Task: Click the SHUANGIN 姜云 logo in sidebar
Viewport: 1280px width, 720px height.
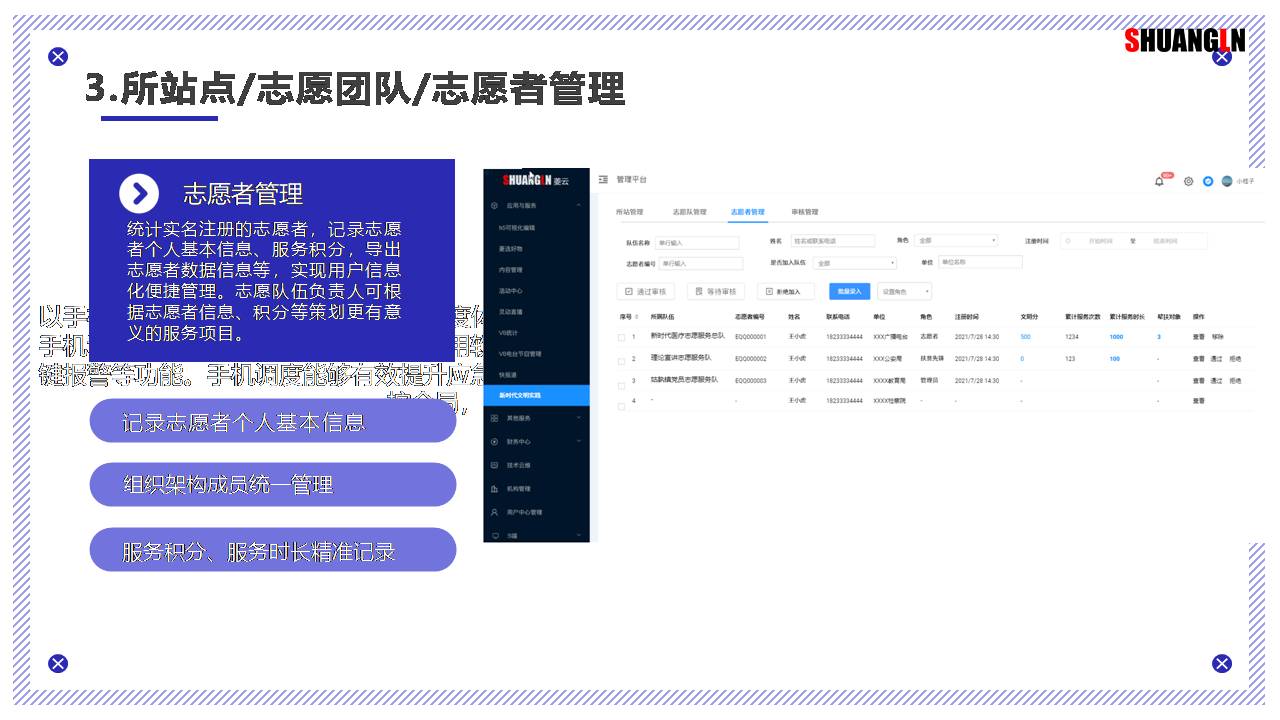Action: [x=535, y=180]
